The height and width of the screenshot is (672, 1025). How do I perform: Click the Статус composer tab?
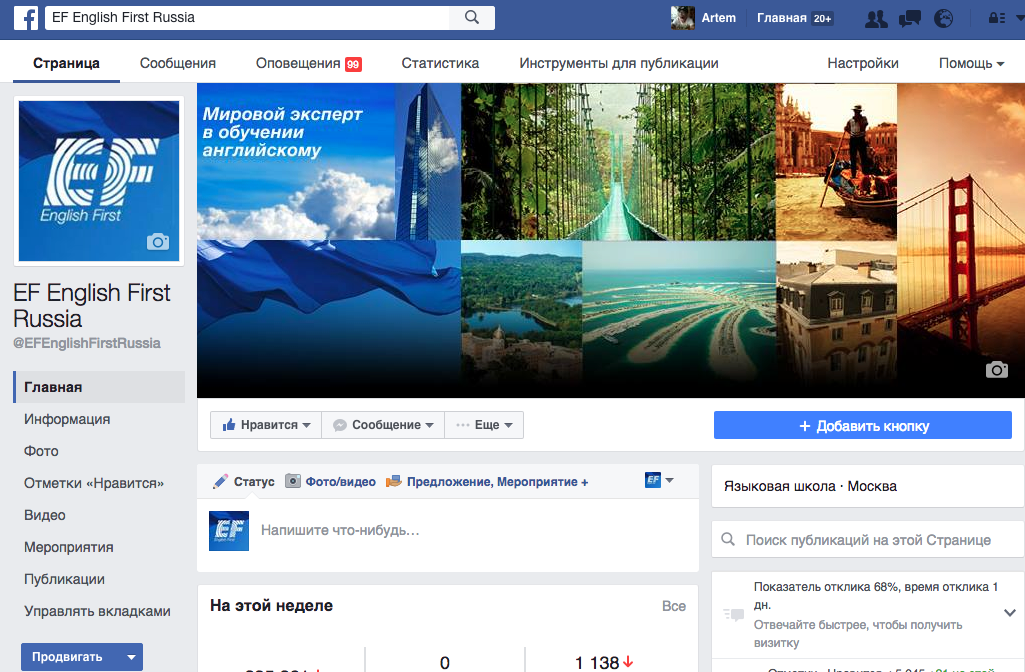[x=254, y=482]
